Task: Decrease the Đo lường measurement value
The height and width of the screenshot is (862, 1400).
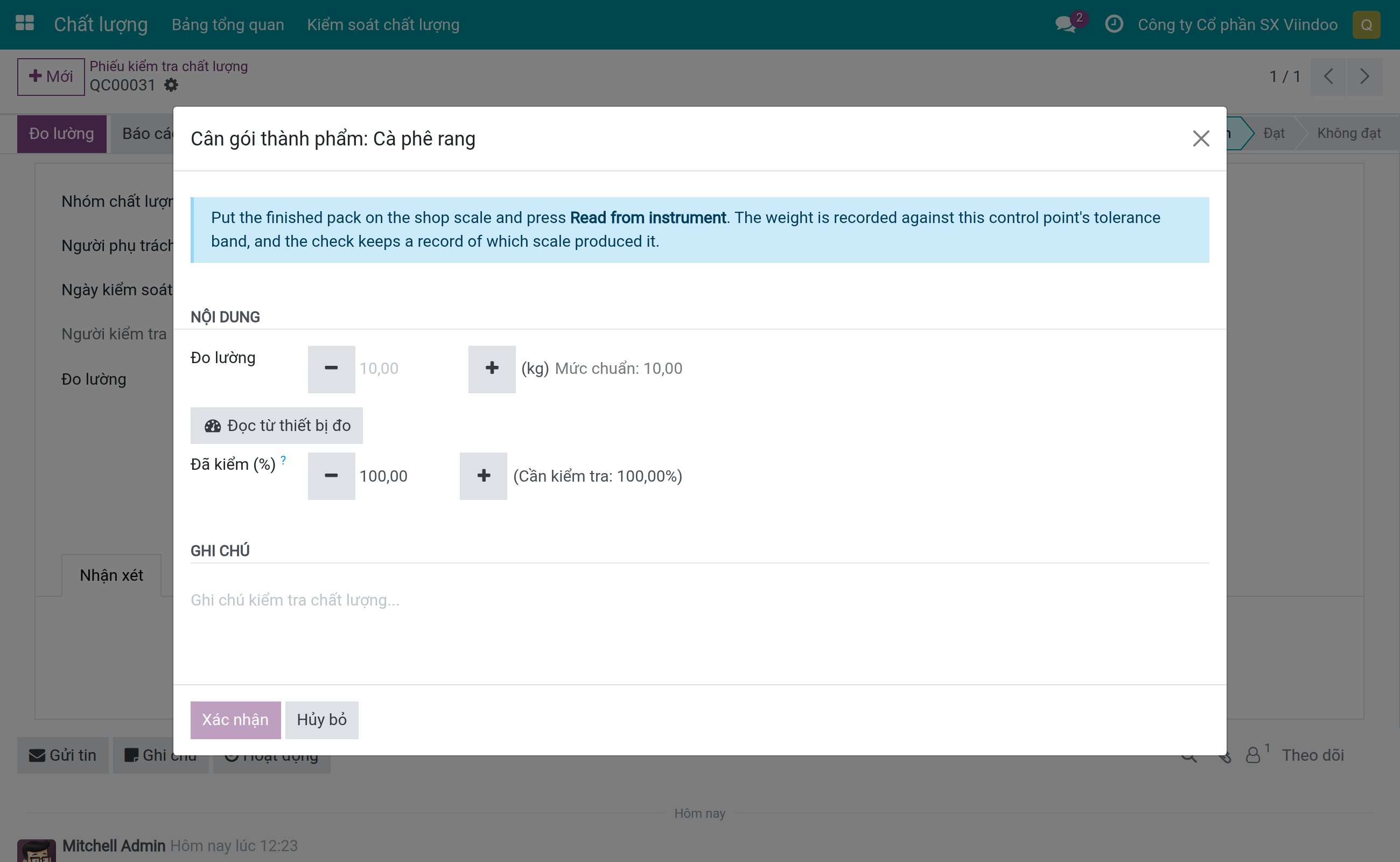Action: coord(331,369)
